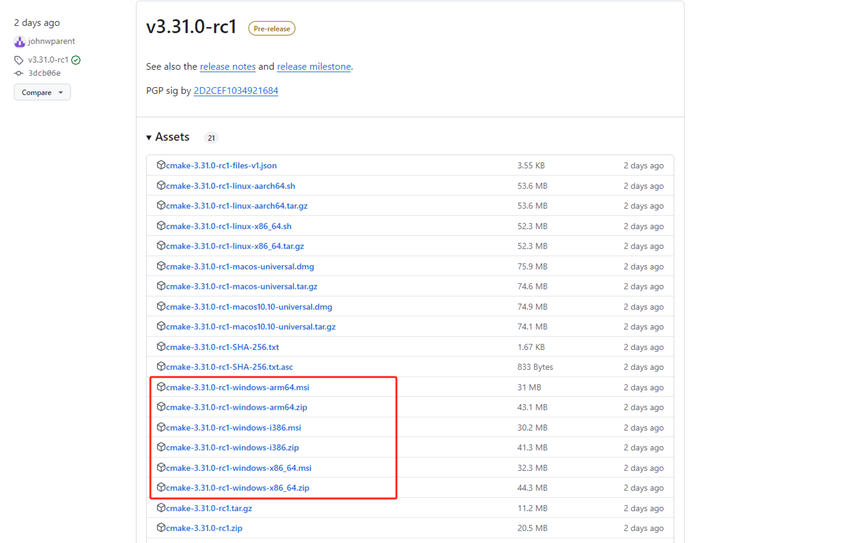
Task: Click package icon beside linux-aarch64.tar.gz asset
Action: tap(161, 205)
